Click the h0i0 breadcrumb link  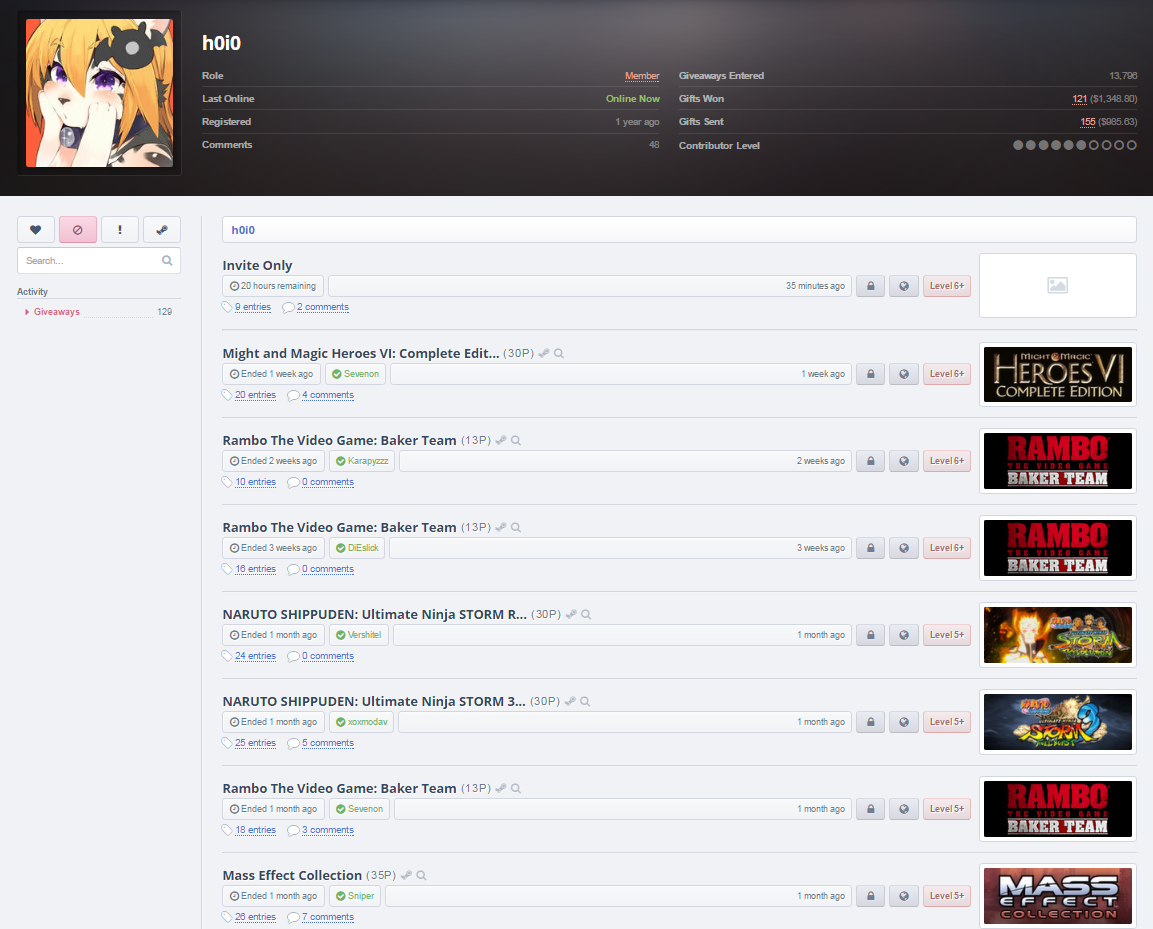tap(243, 230)
